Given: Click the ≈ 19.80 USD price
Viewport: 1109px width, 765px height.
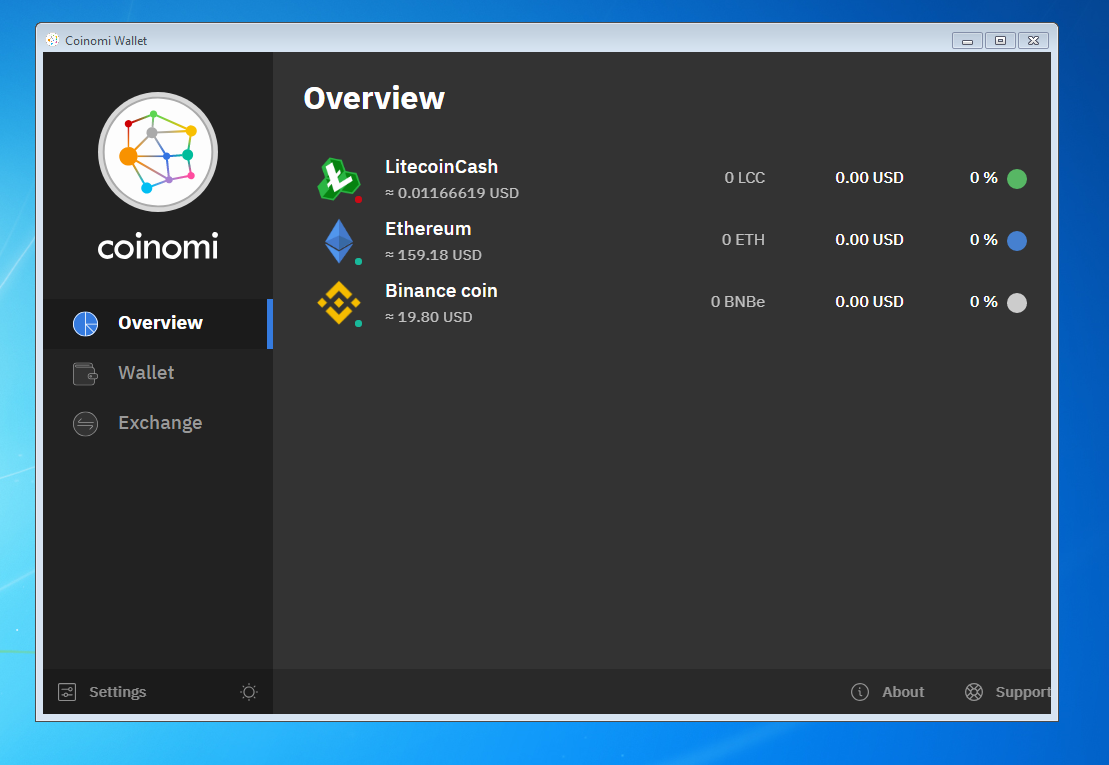Looking at the screenshot, I should [x=429, y=317].
